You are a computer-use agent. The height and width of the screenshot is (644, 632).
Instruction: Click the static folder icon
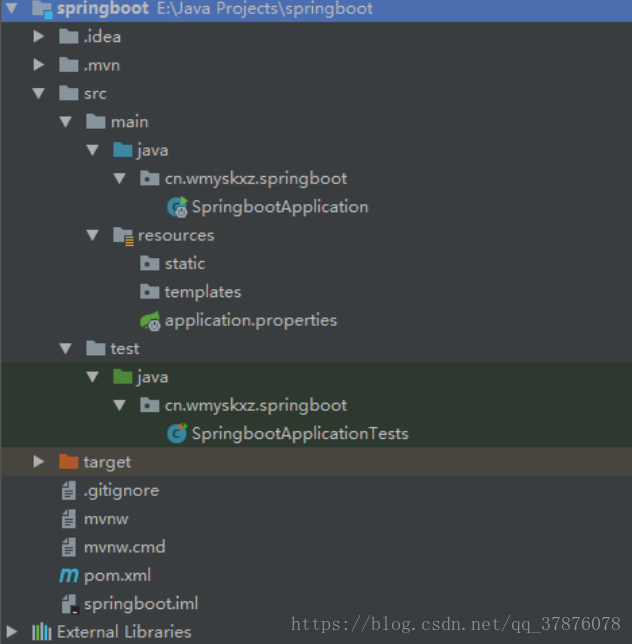tap(149, 263)
